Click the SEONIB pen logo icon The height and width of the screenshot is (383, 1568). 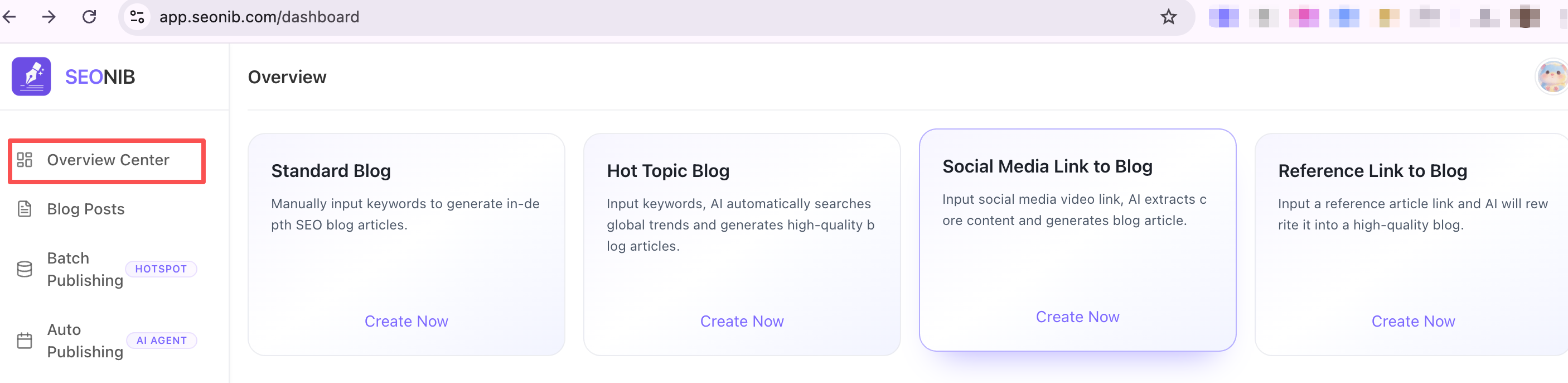click(31, 76)
